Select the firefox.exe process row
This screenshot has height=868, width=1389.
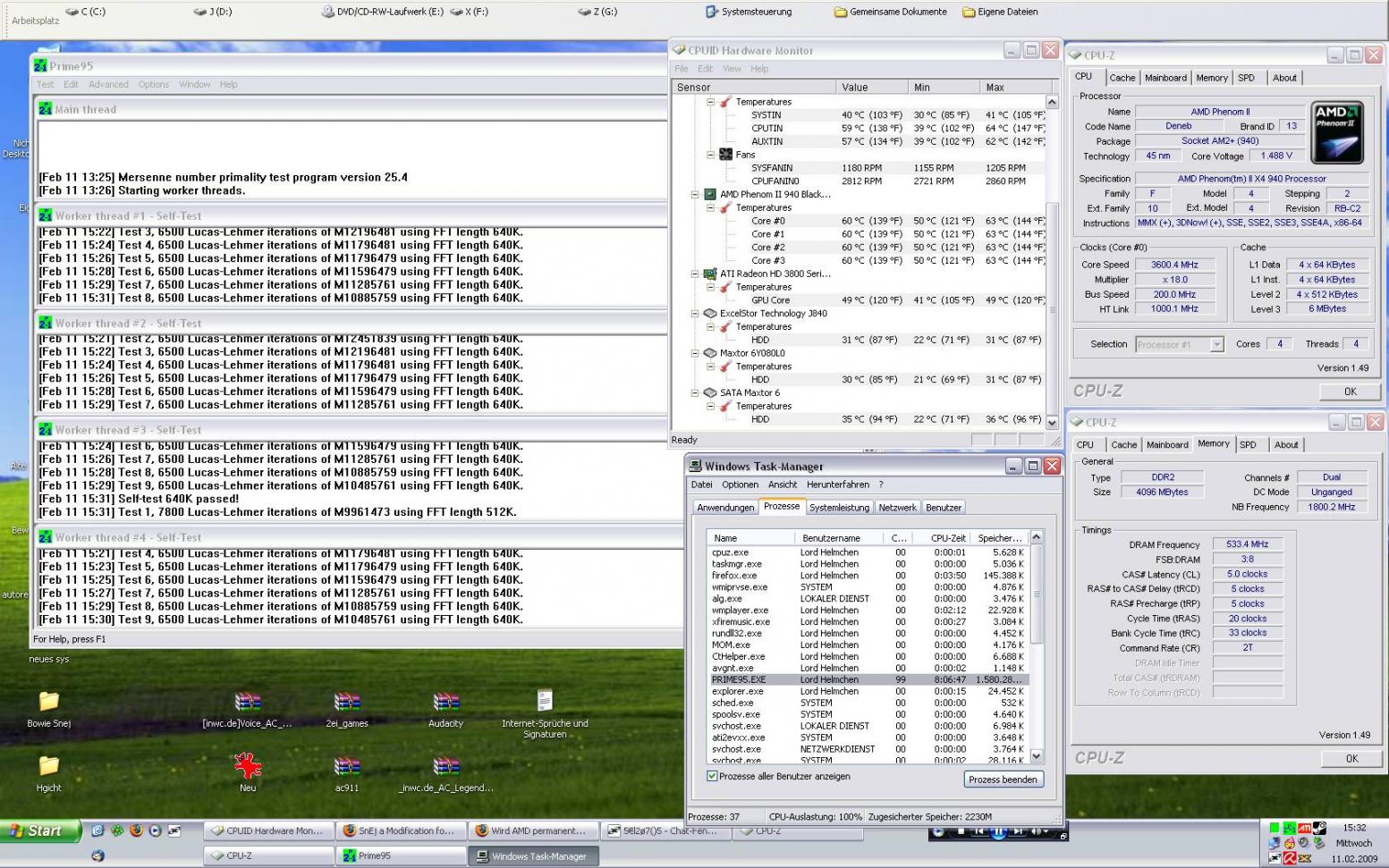[868, 576]
